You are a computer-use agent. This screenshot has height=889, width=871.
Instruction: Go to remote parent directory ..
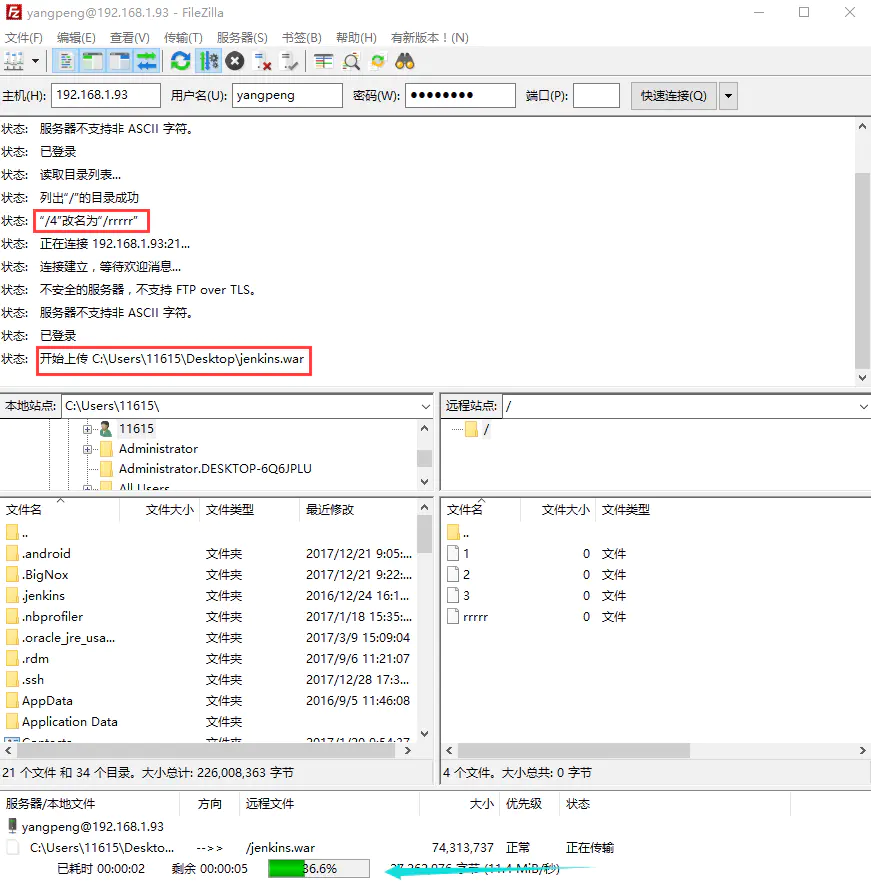[458, 532]
